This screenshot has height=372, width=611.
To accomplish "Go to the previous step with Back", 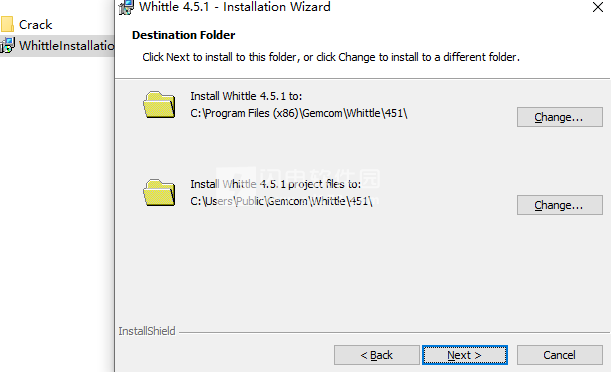I will coord(376,355).
